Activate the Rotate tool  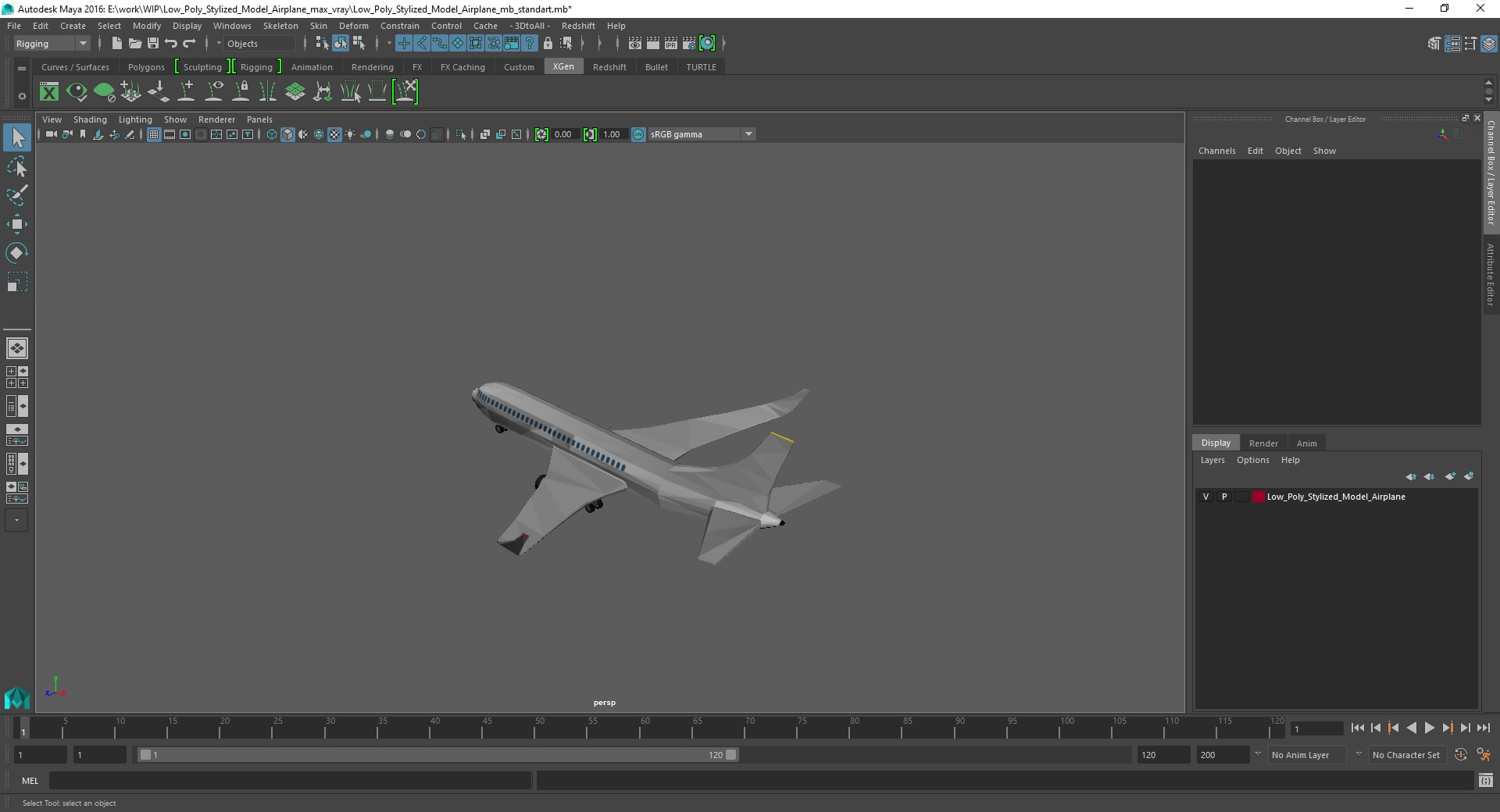pos(17,253)
